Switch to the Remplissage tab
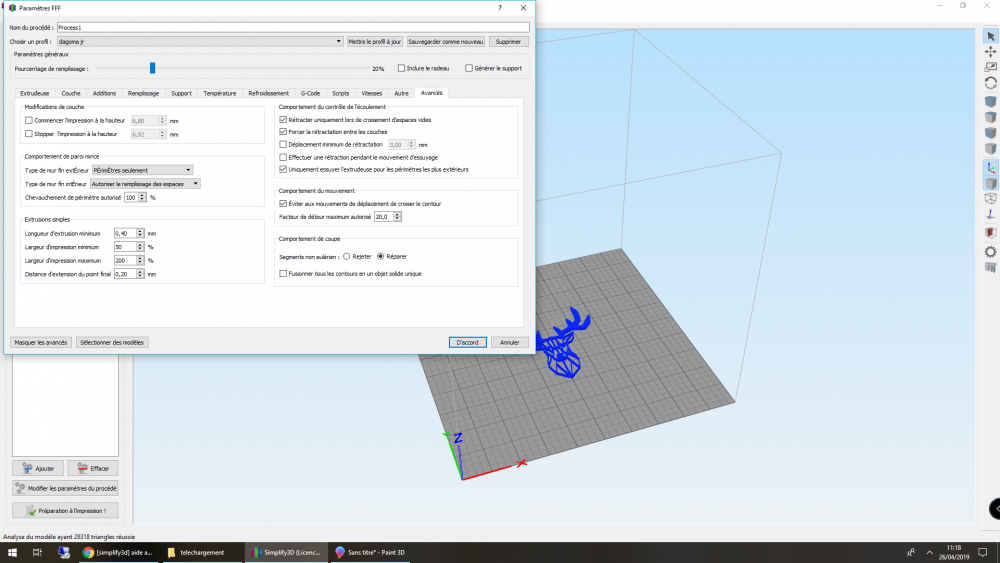Viewport: 1000px width, 563px height. click(143, 93)
